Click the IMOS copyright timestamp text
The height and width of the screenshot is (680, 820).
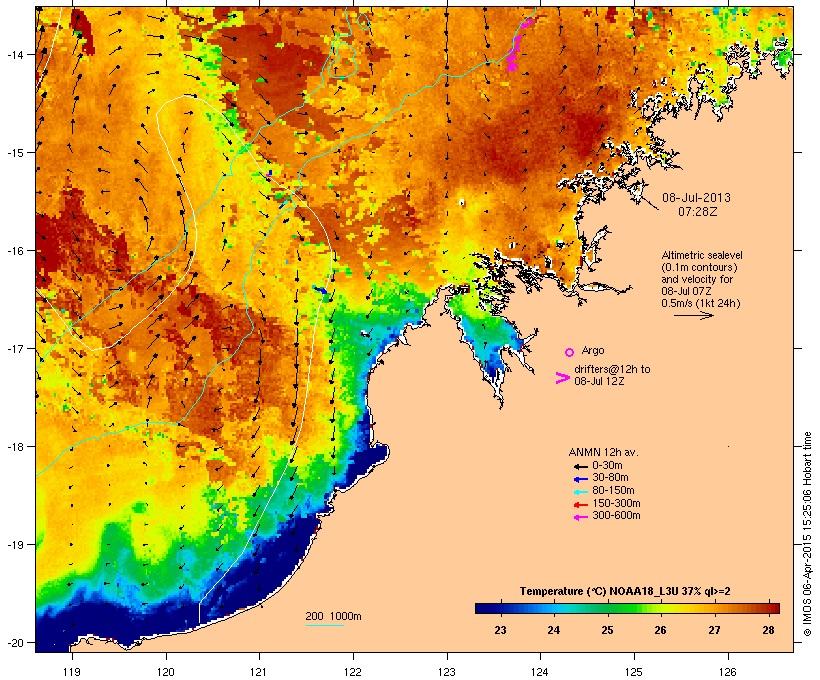(x=807, y=534)
